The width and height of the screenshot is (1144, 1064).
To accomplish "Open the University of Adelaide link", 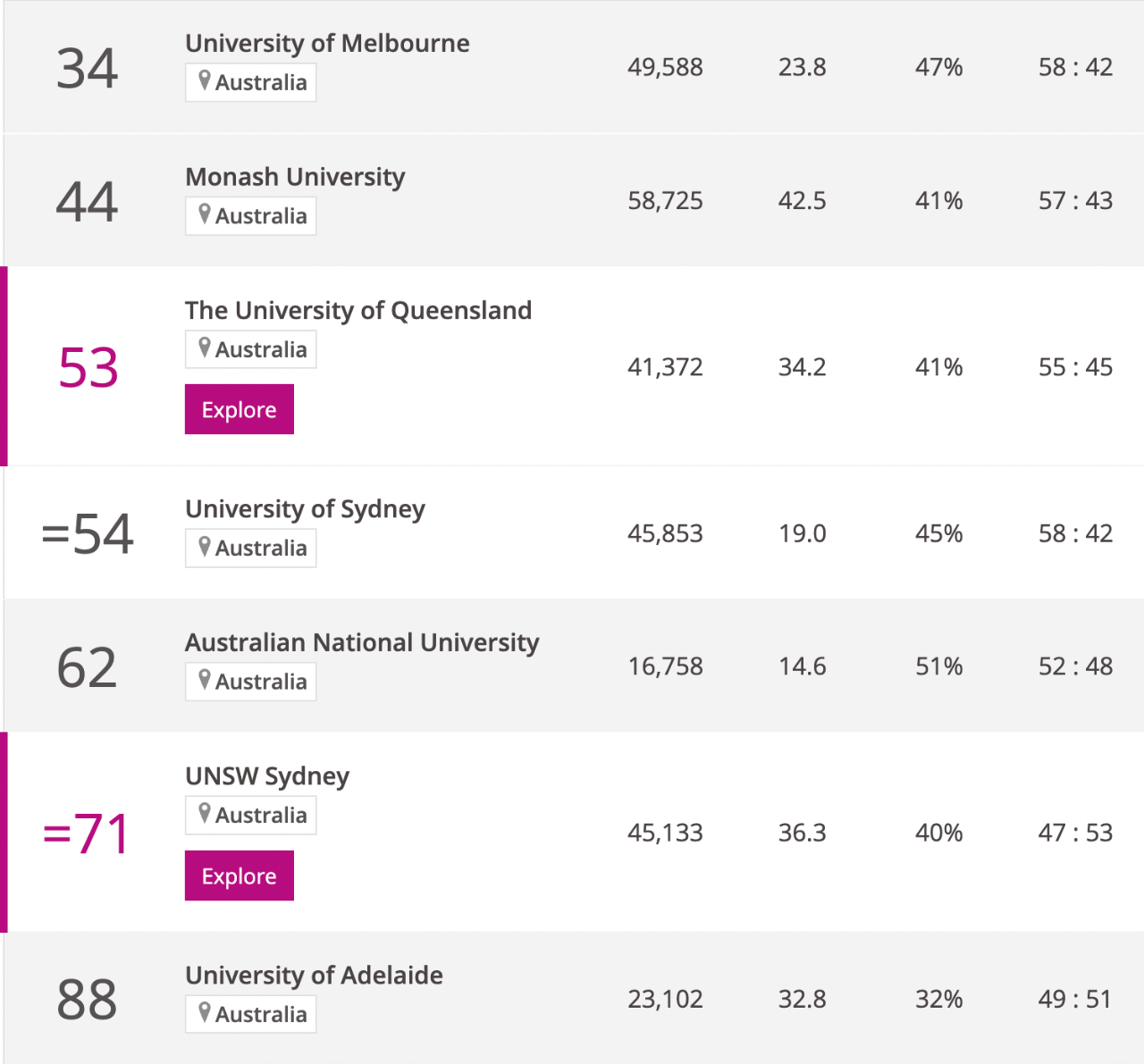I will tap(314, 975).
